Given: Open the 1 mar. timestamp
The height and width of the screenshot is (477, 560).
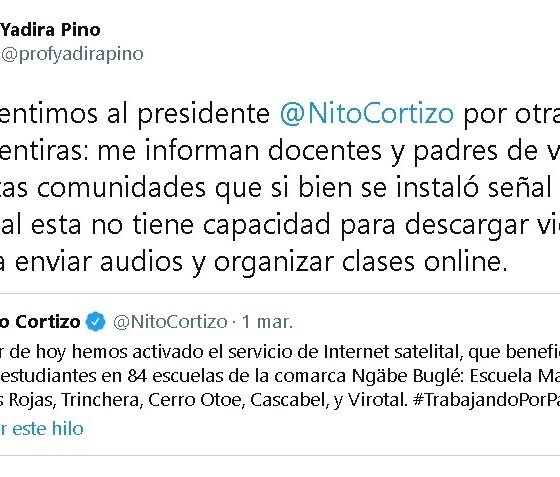Looking at the screenshot, I should (267, 322).
